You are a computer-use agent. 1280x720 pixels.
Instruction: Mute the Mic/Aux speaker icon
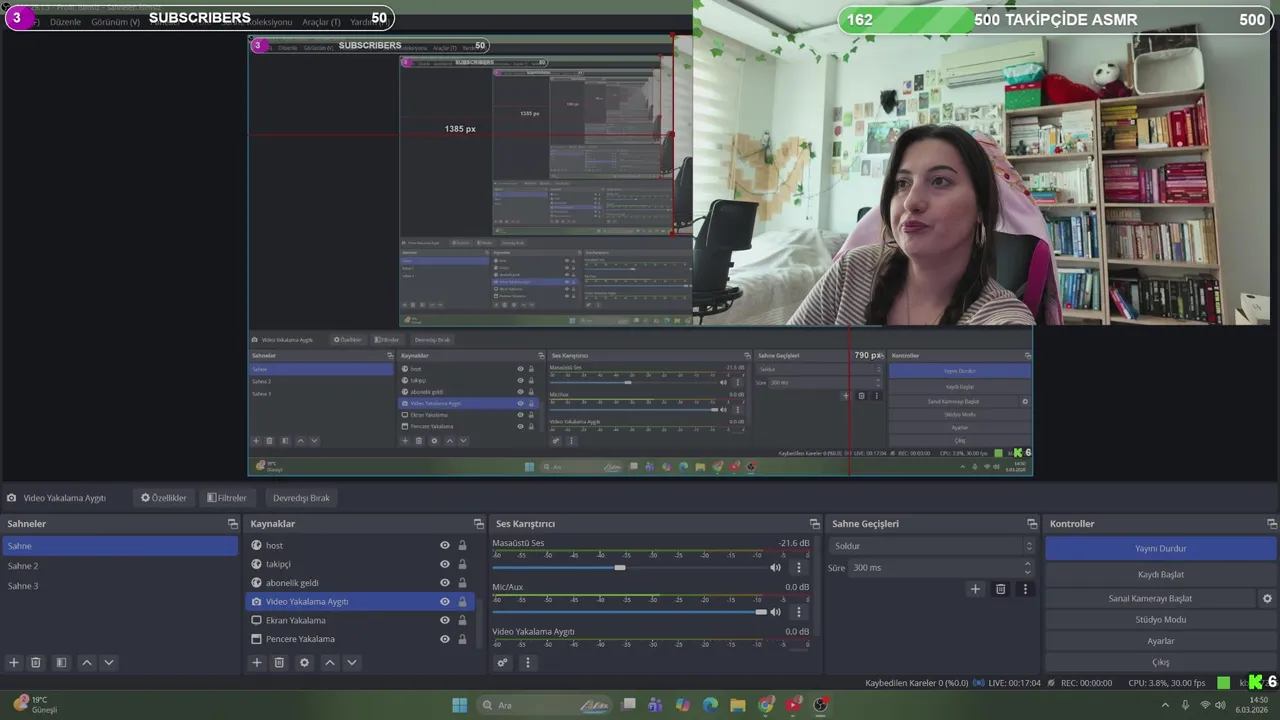coord(775,612)
